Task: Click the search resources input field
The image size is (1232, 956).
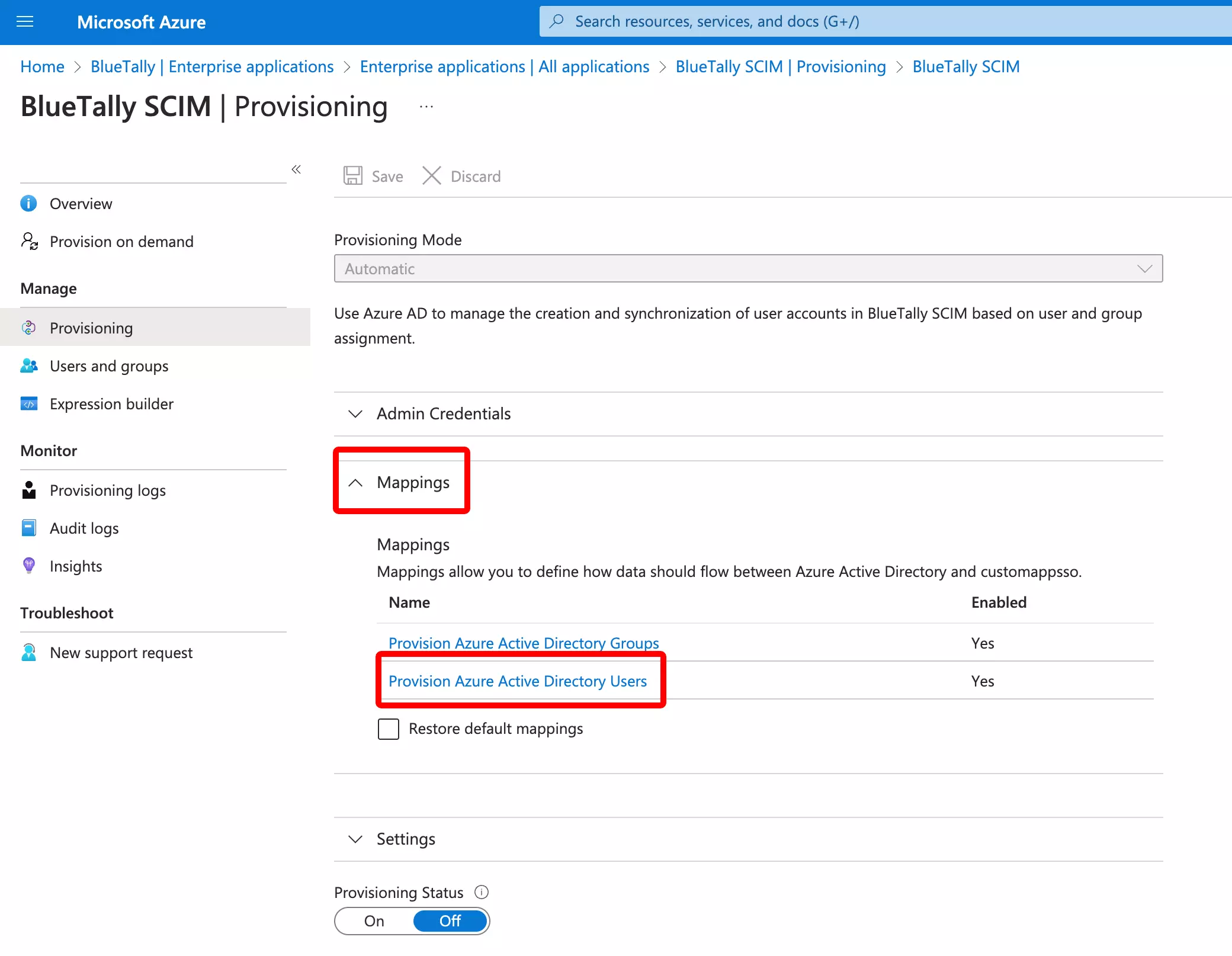Action: click(x=885, y=21)
